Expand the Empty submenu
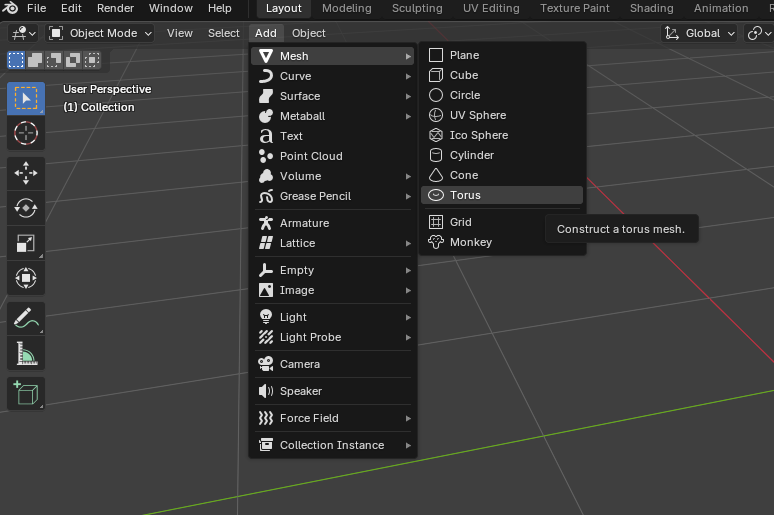Viewport: 774px width, 515px height. pos(333,270)
